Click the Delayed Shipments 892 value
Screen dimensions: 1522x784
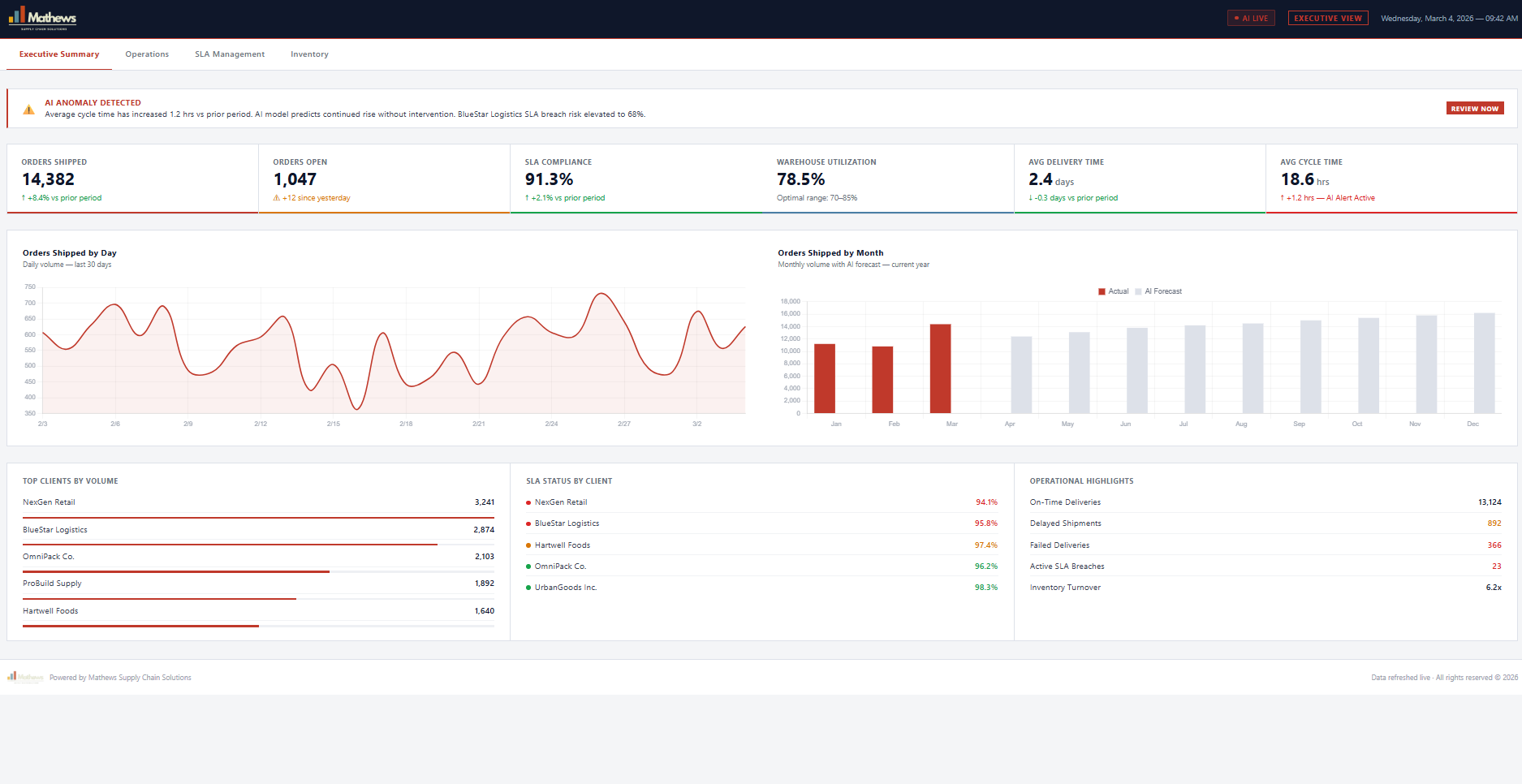point(1494,523)
